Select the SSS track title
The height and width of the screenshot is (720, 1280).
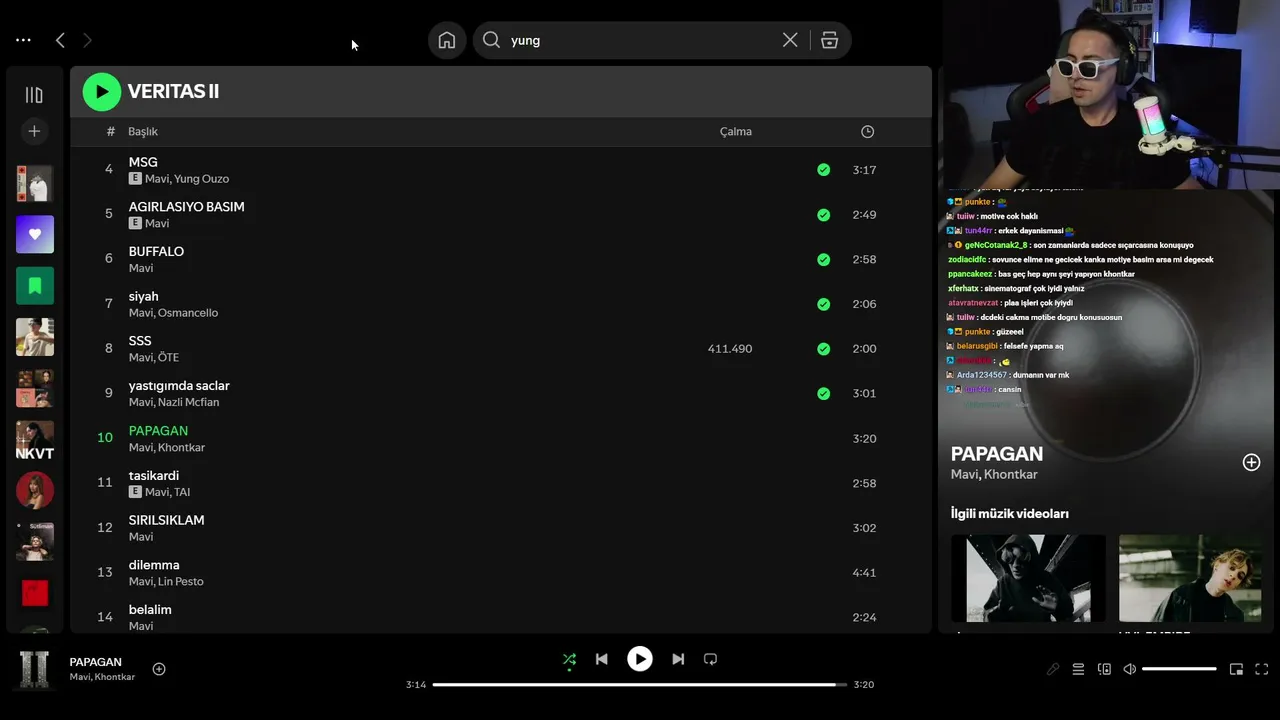(x=140, y=341)
